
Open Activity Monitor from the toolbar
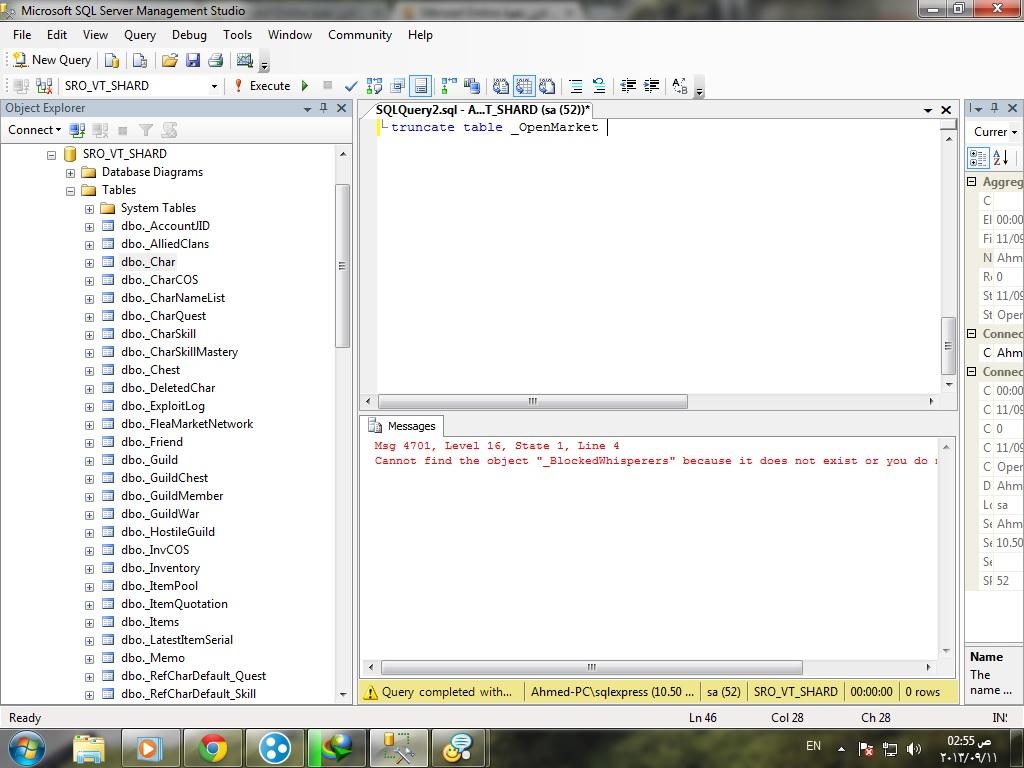click(244, 60)
